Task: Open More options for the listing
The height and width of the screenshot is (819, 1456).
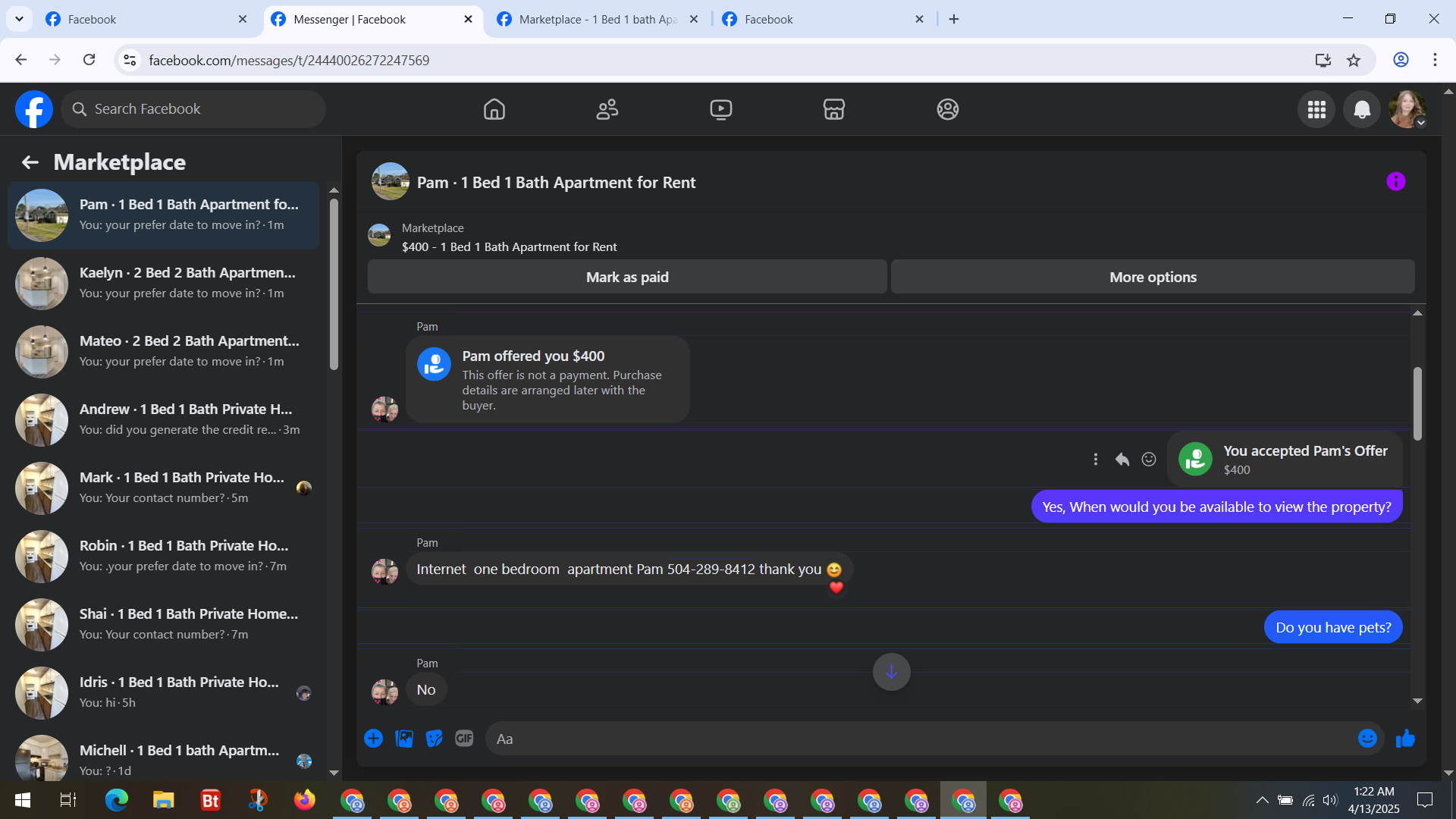Action: [x=1153, y=277]
